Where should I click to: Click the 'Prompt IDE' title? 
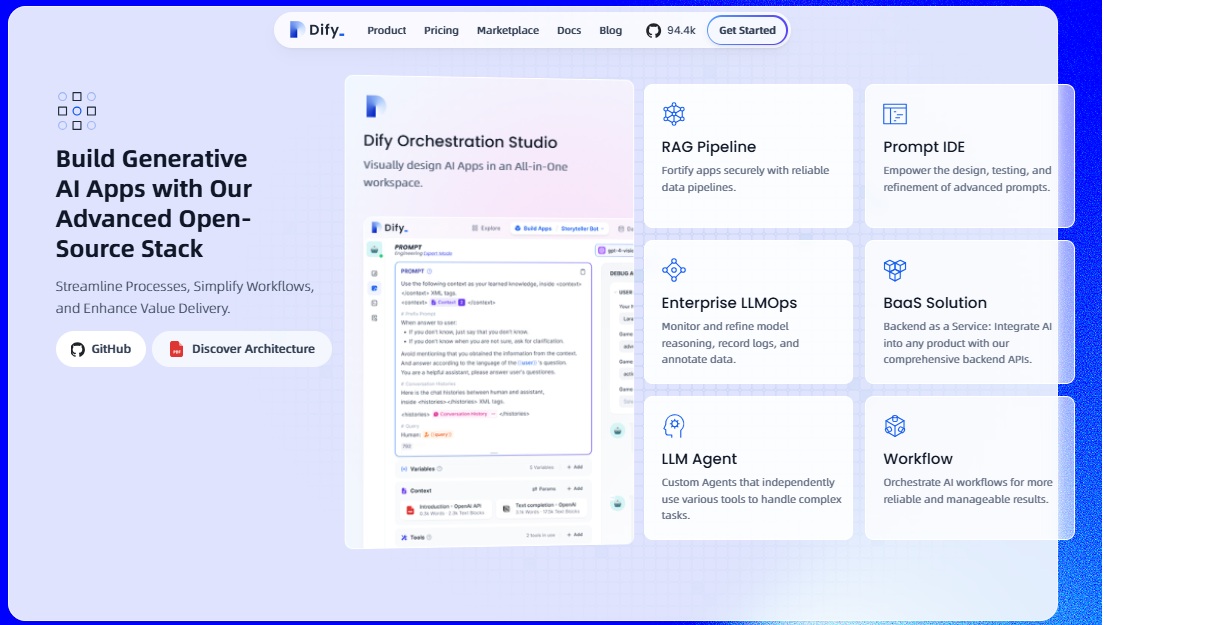tap(924, 147)
